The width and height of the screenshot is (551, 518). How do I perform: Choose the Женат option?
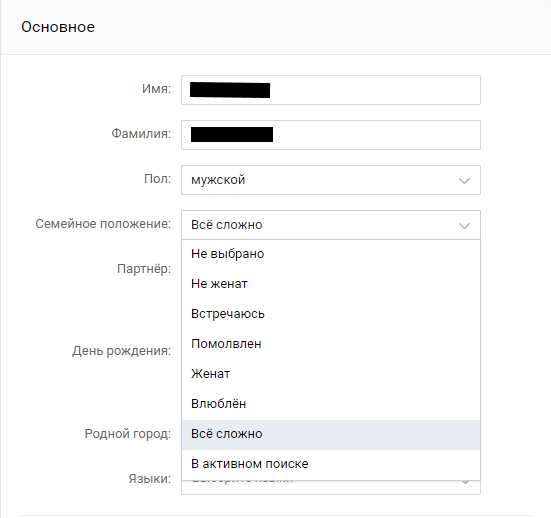coord(331,374)
